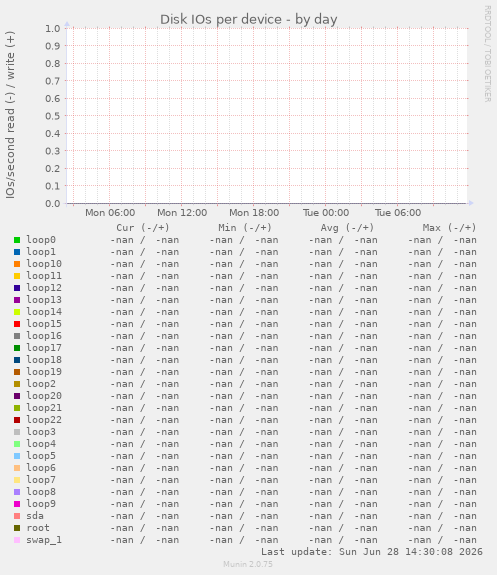Click the Cur (-/+) column header

point(143,228)
